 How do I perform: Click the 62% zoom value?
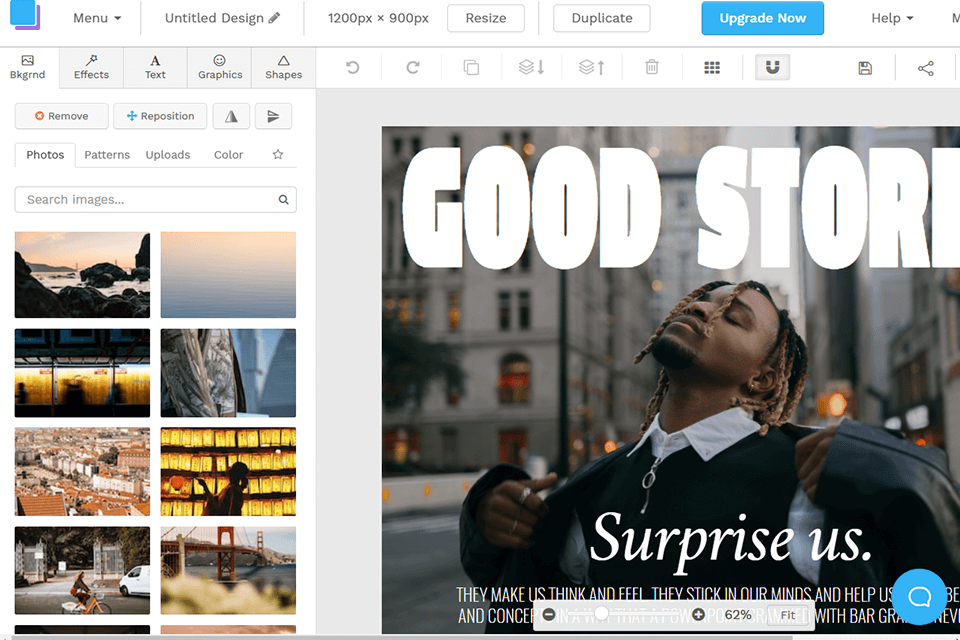(738, 614)
